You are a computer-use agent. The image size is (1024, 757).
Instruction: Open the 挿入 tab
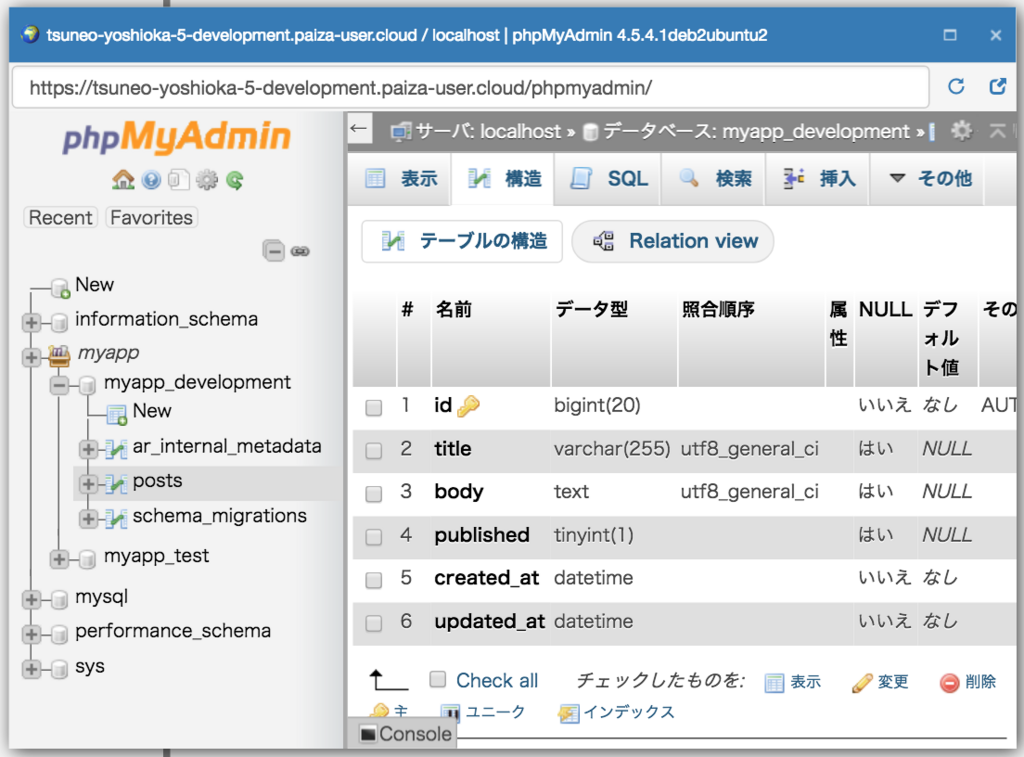(x=818, y=178)
